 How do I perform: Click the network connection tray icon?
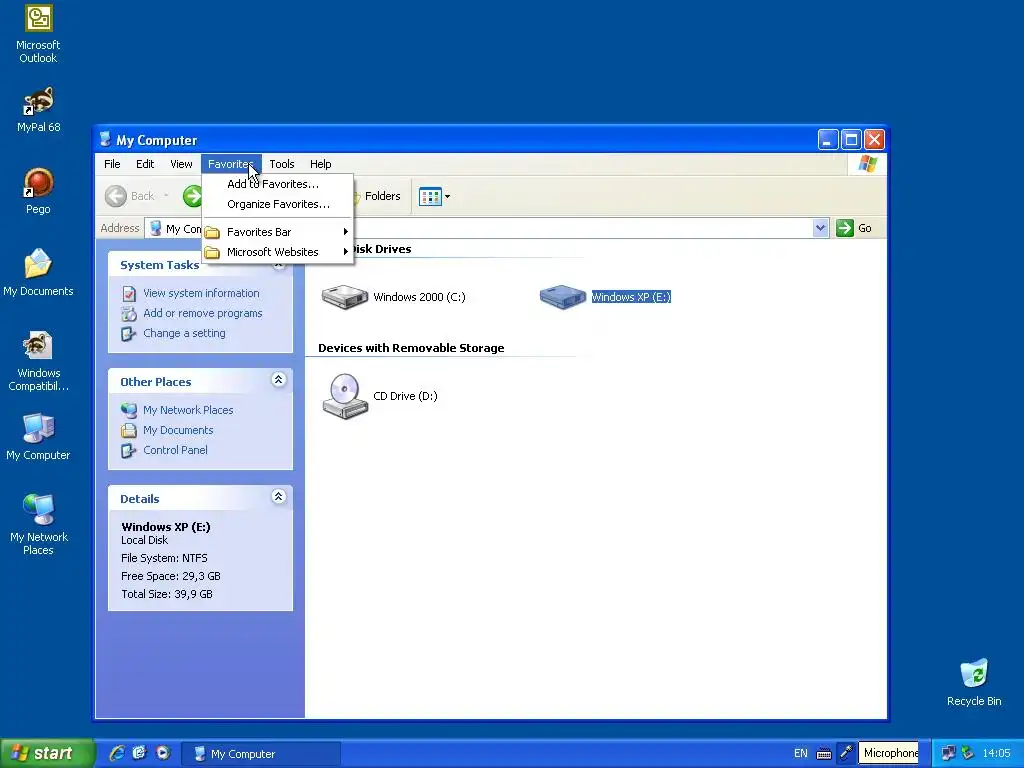(x=948, y=754)
